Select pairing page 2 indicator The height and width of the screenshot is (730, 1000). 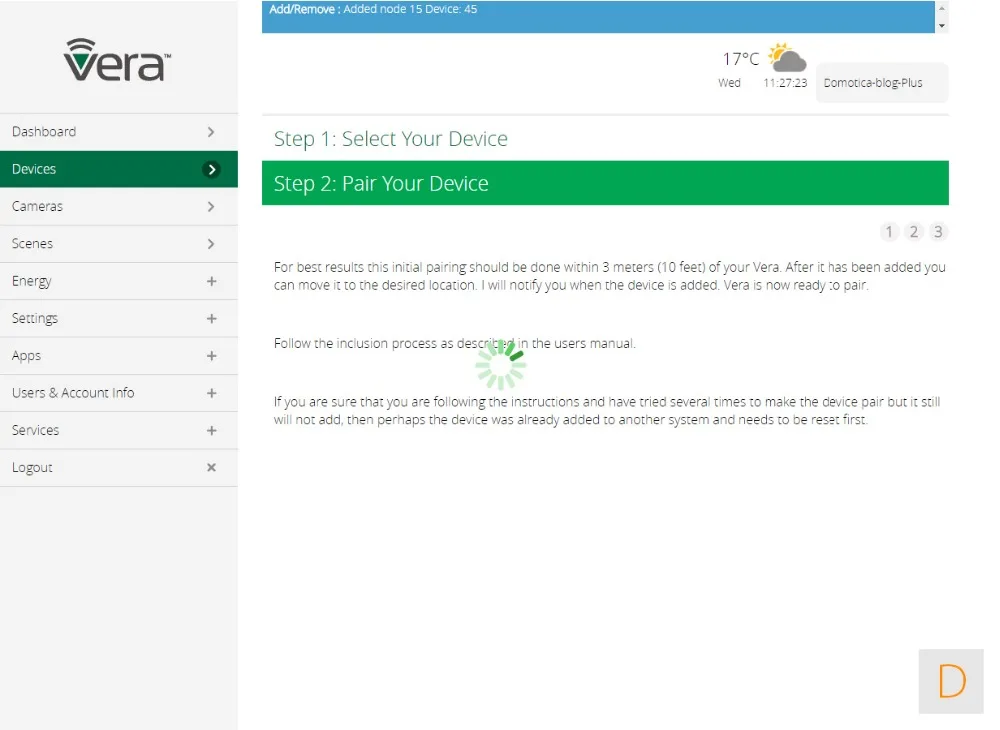coord(914,231)
